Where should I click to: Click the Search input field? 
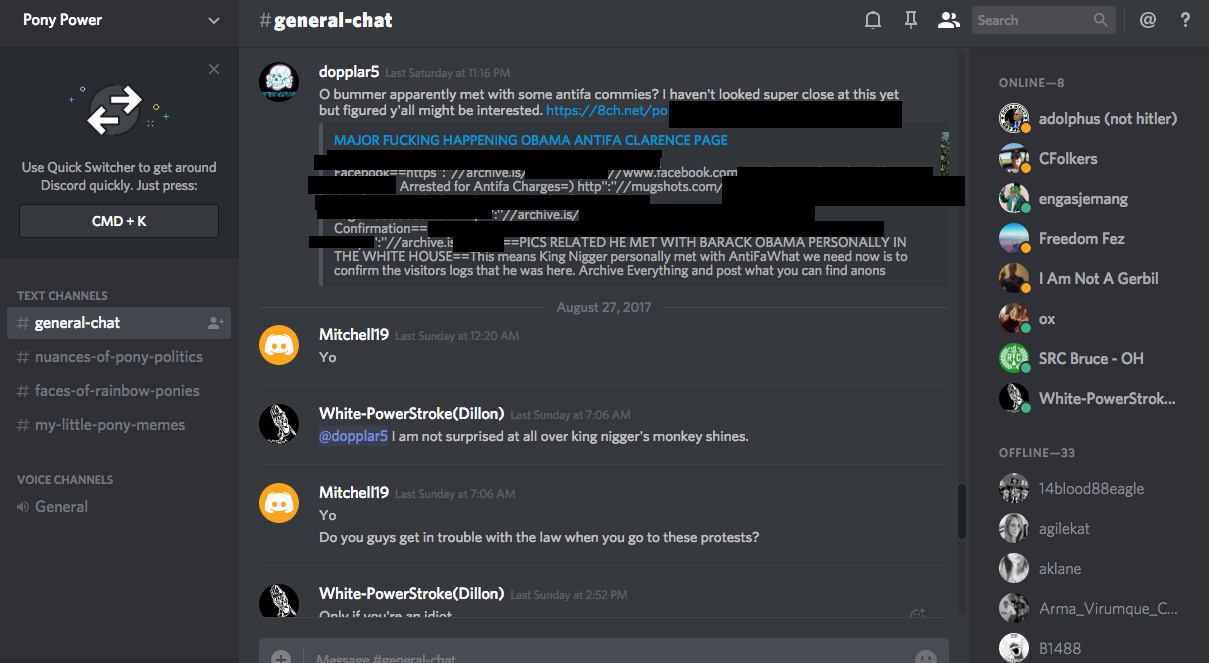1035,20
